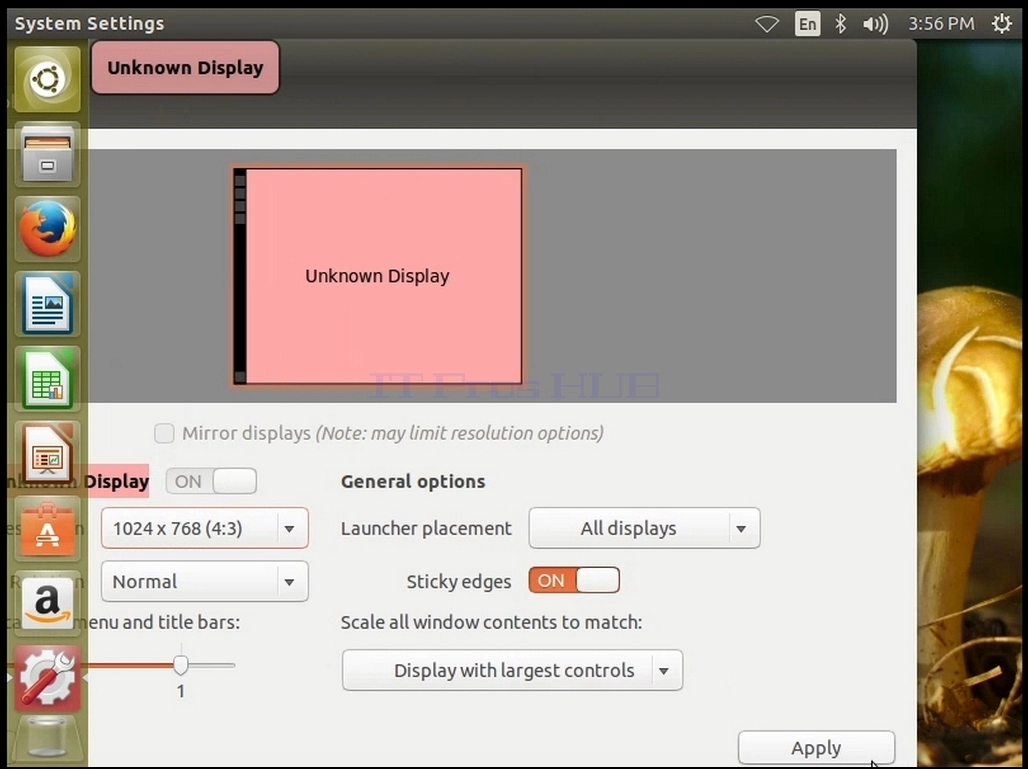Click the System Settings title text
This screenshot has width=1028, height=769.
(x=90, y=24)
